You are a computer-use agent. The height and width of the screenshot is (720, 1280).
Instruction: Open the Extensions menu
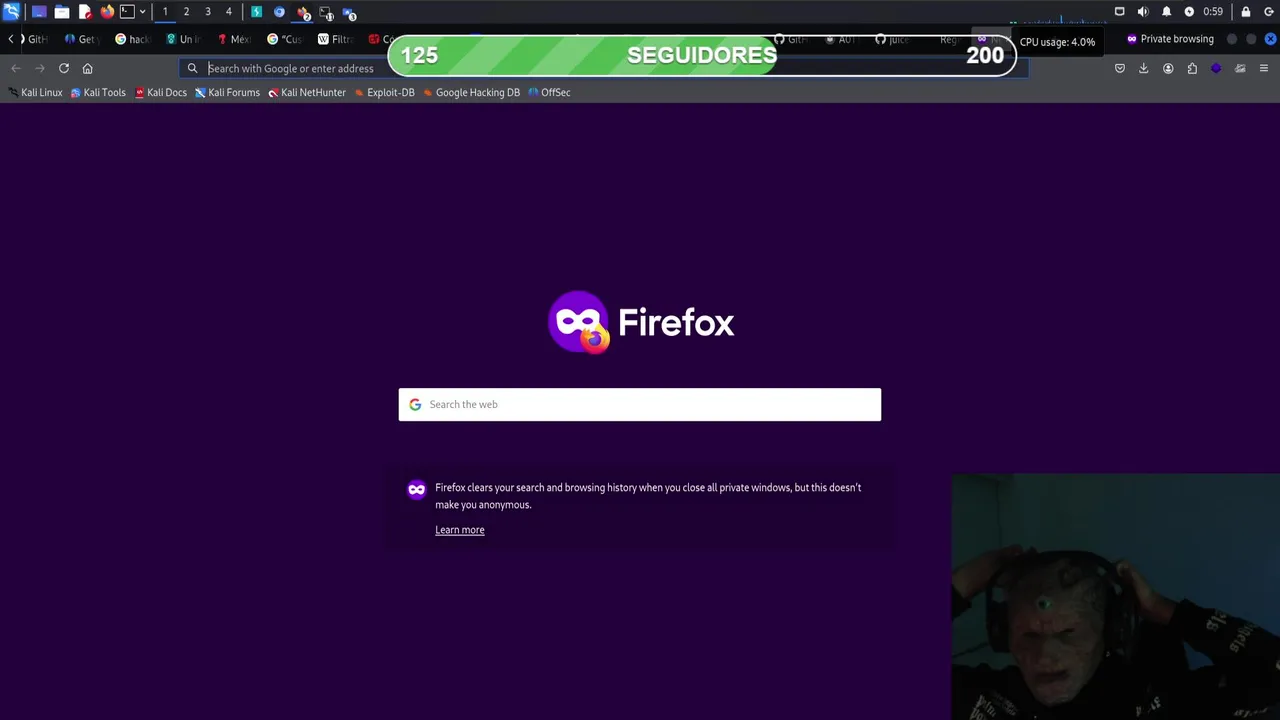click(1192, 68)
